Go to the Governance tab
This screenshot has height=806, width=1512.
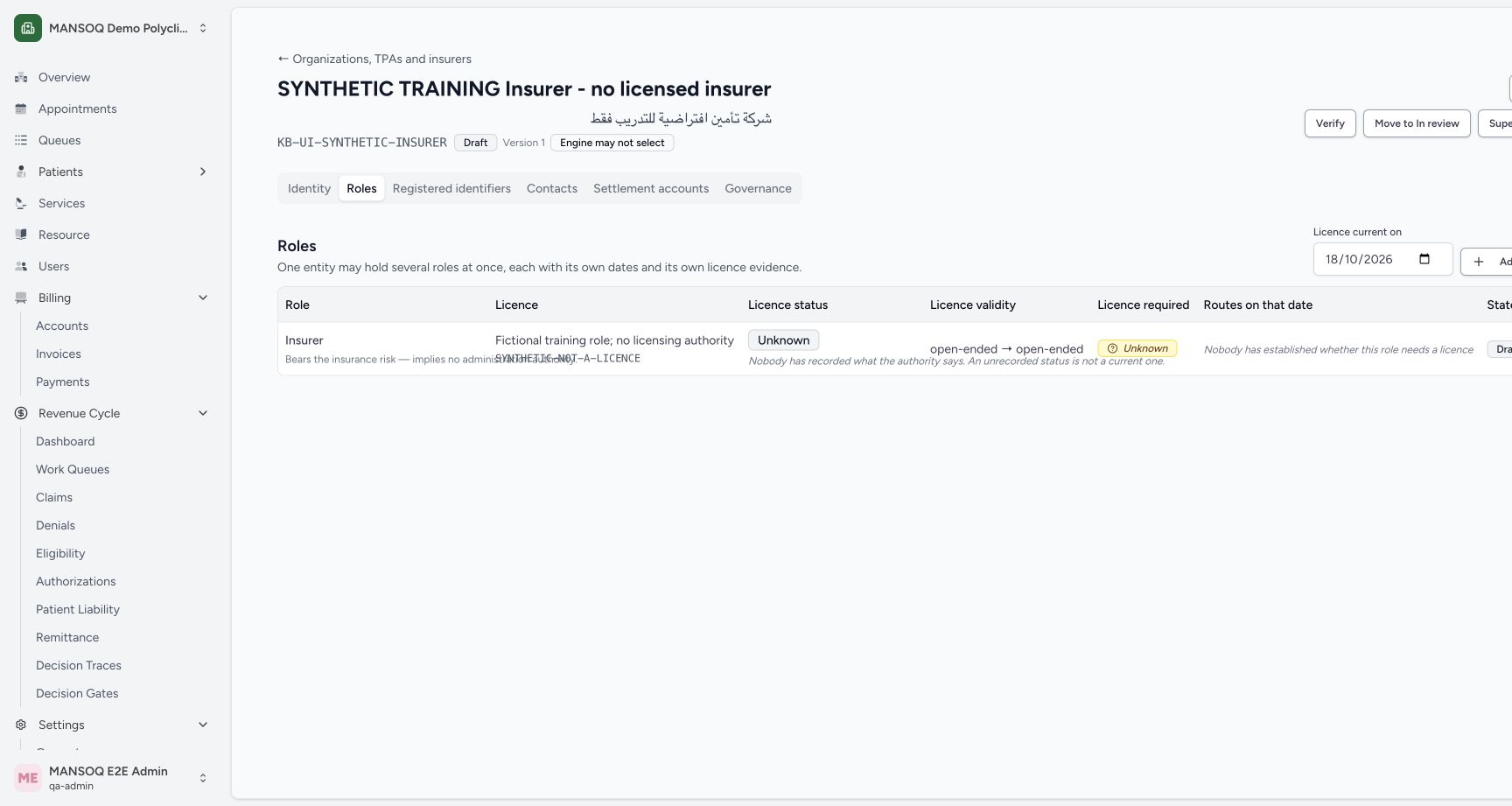pos(758,189)
